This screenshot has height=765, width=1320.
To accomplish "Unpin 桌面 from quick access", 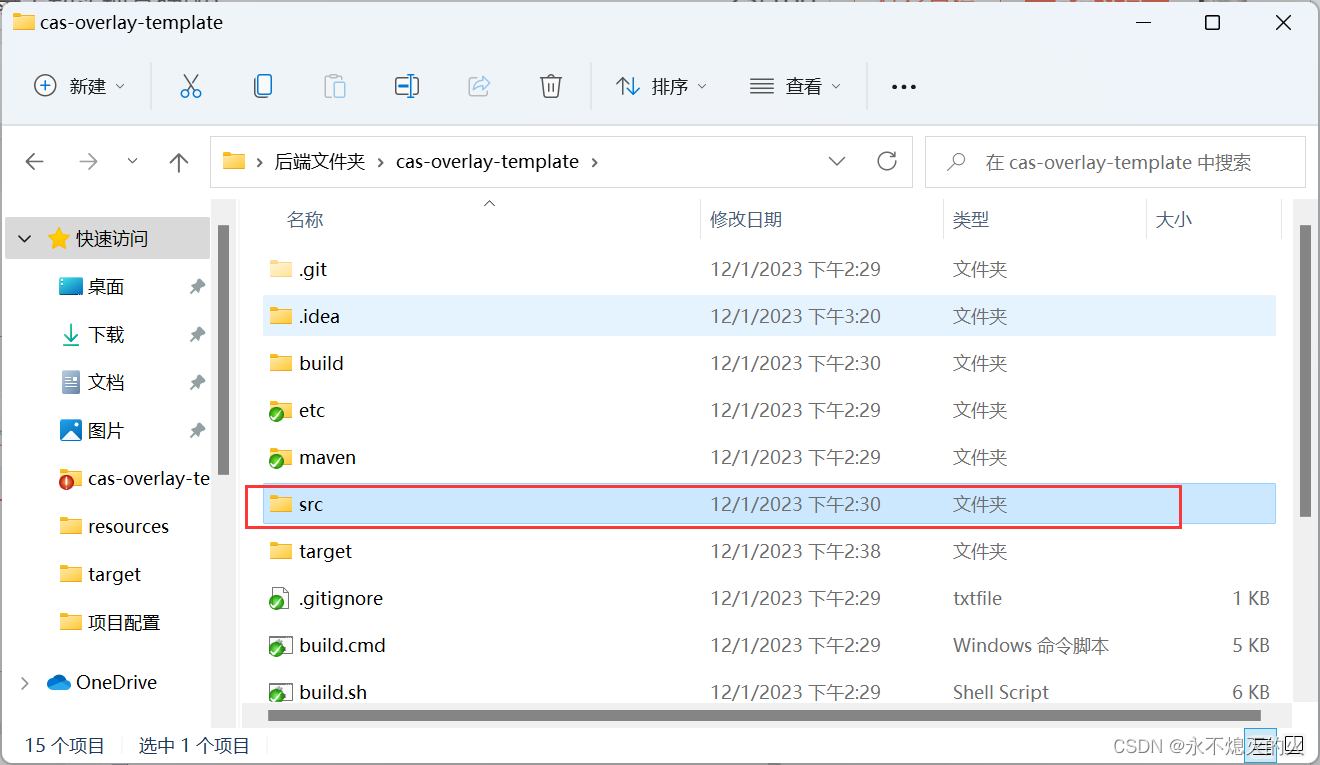I will click(197, 287).
